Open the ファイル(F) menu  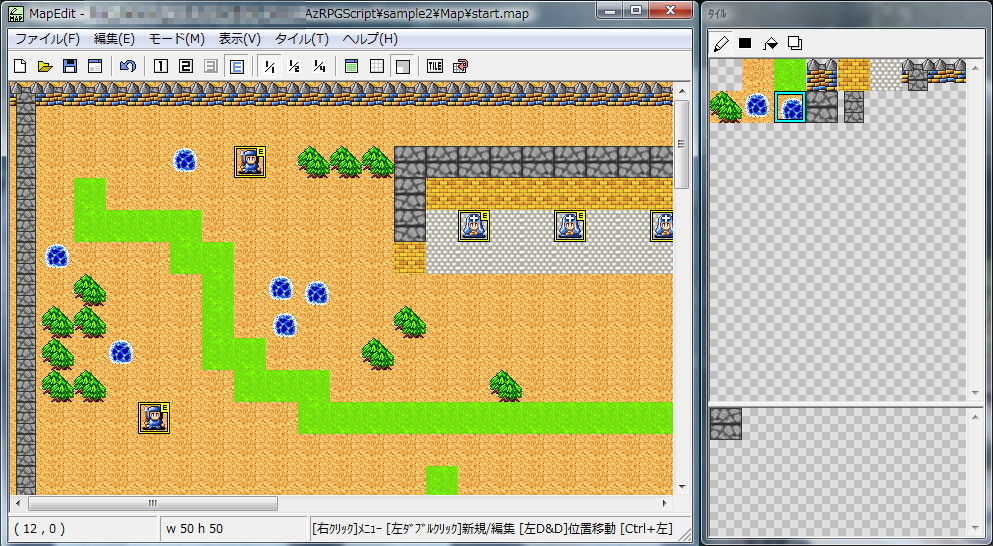47,39
